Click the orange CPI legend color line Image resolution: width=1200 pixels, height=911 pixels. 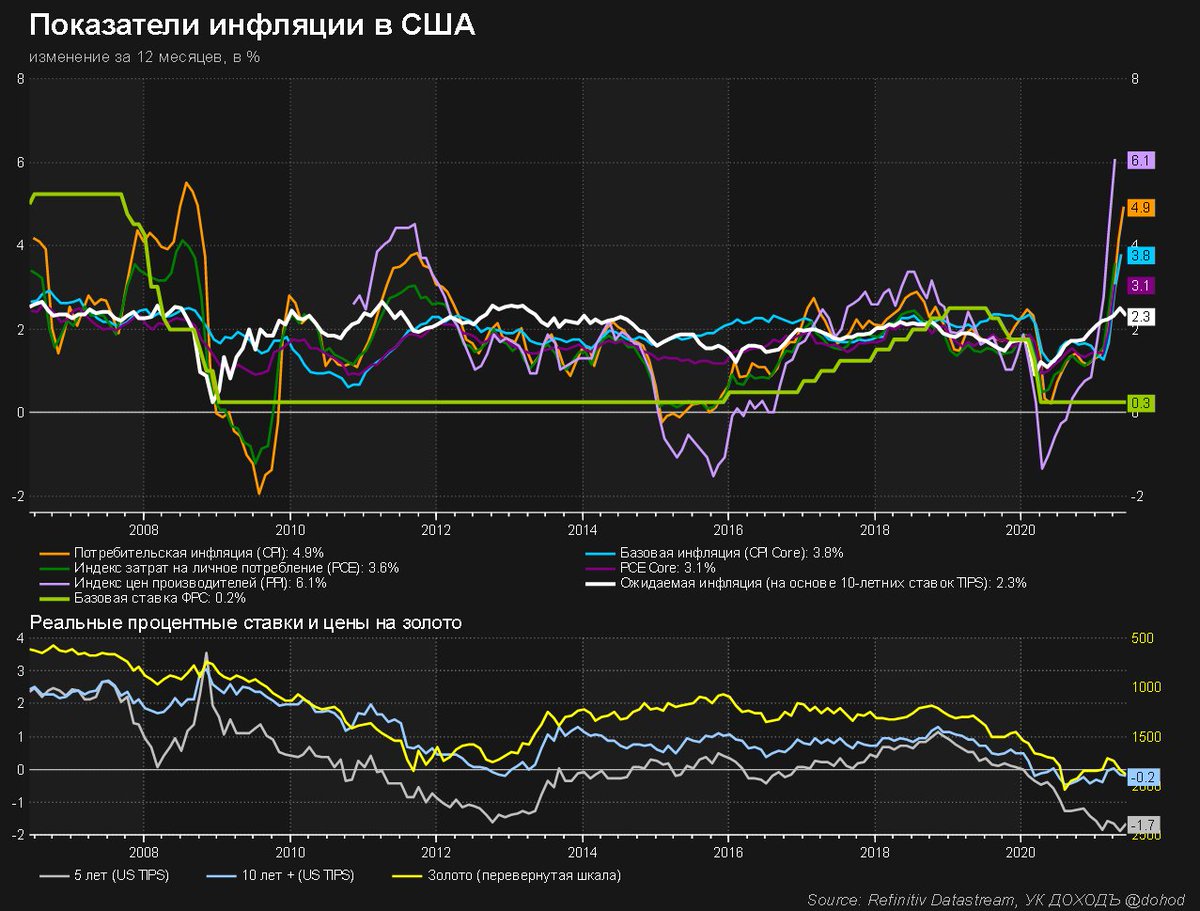click(x=54, y=552)
